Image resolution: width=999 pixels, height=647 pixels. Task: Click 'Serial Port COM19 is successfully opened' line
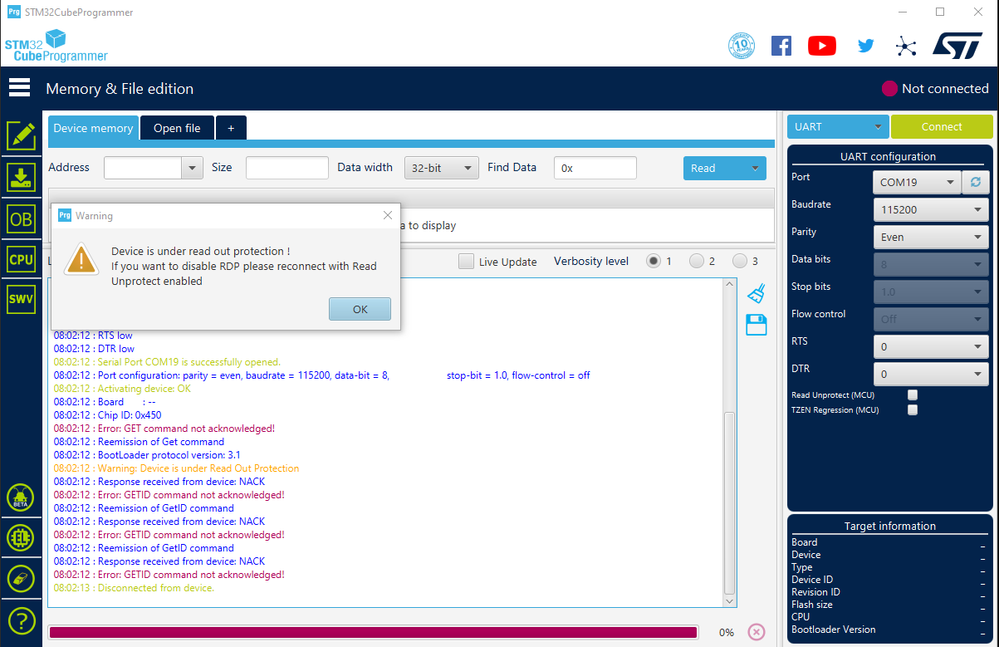pos(167,362)
